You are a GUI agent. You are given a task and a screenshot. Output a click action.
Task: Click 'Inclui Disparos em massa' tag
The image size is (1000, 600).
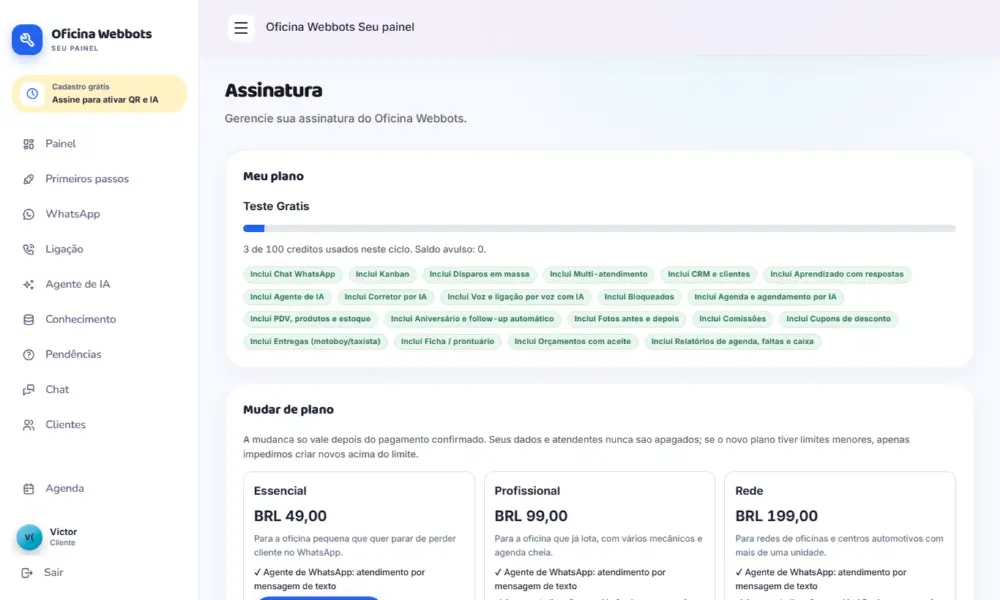479,274
